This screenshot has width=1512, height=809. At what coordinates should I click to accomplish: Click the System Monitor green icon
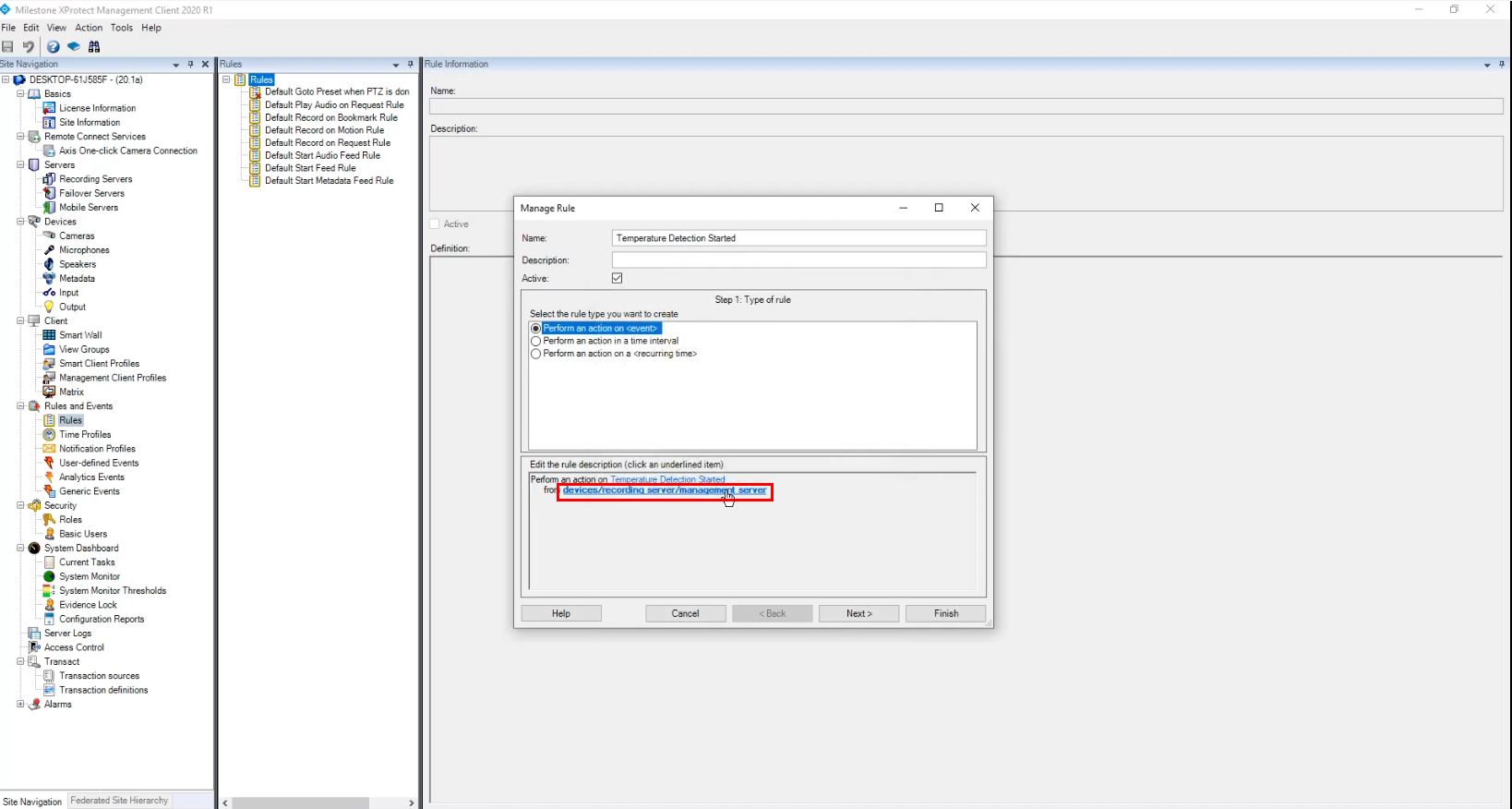(50, 576)
